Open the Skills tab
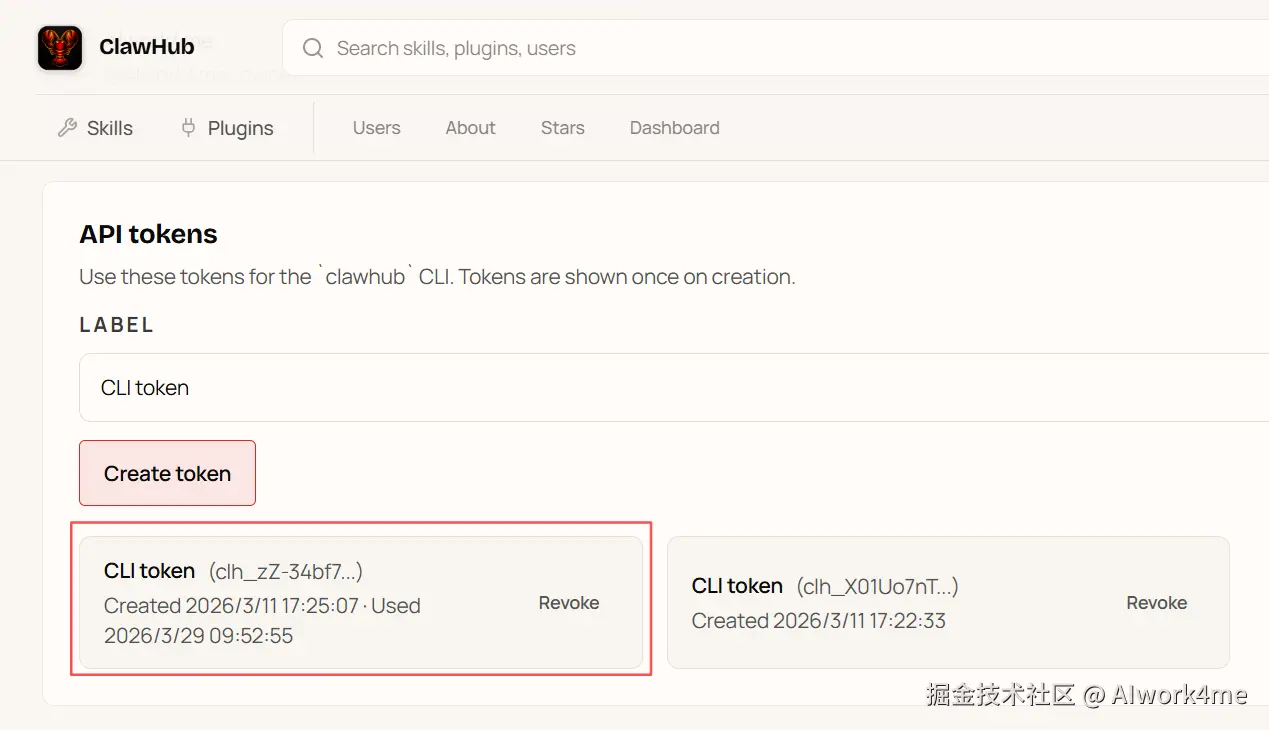This screenshot has height=730, width=1269. [96, 128]
